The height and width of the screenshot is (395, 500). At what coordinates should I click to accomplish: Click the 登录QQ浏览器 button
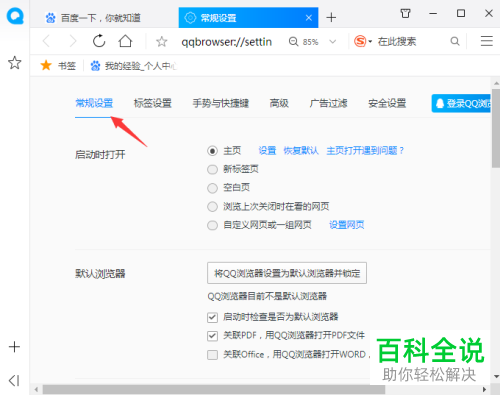[x=461, y=103]
